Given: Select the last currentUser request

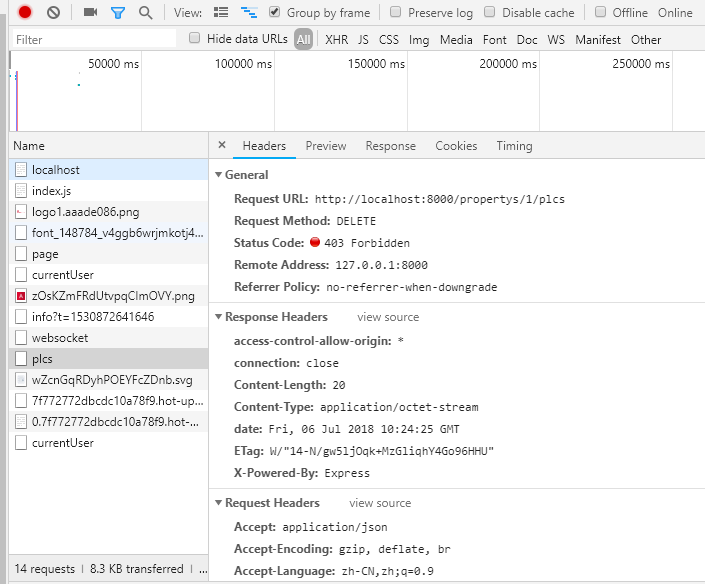Looking at the screenshot, I should (108, 443).
